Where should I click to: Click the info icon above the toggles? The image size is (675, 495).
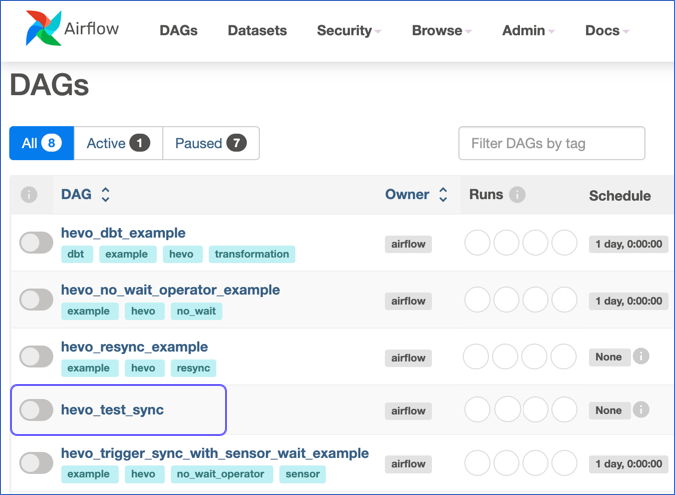click(29, 195)
